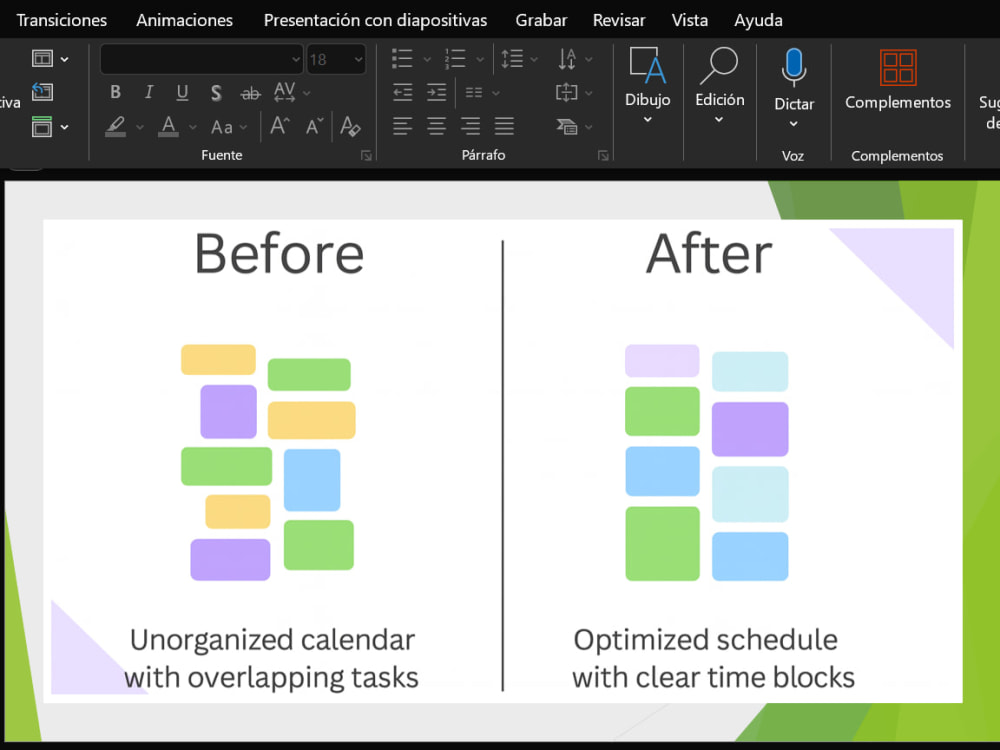Toggle strikethrough formatting
Image resolution: width=1000 pixels, height=750 pixels.
tap(251, 94)
